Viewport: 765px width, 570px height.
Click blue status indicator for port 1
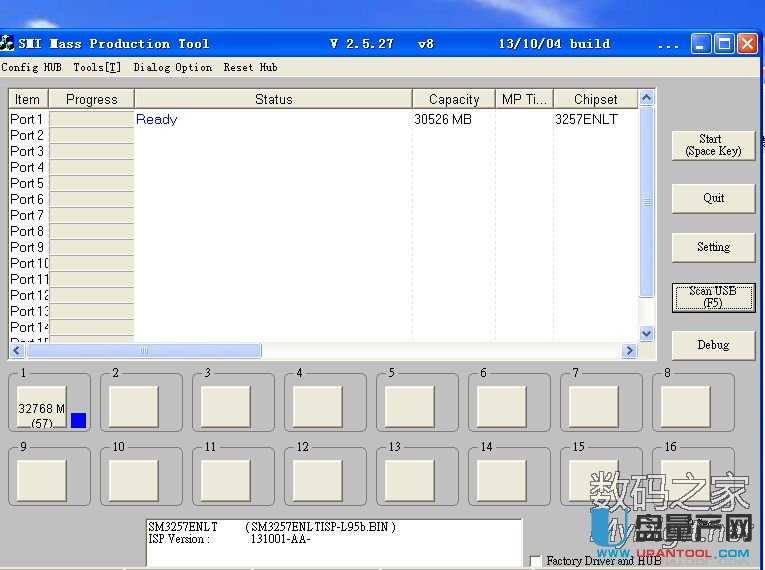pos(78,421)
